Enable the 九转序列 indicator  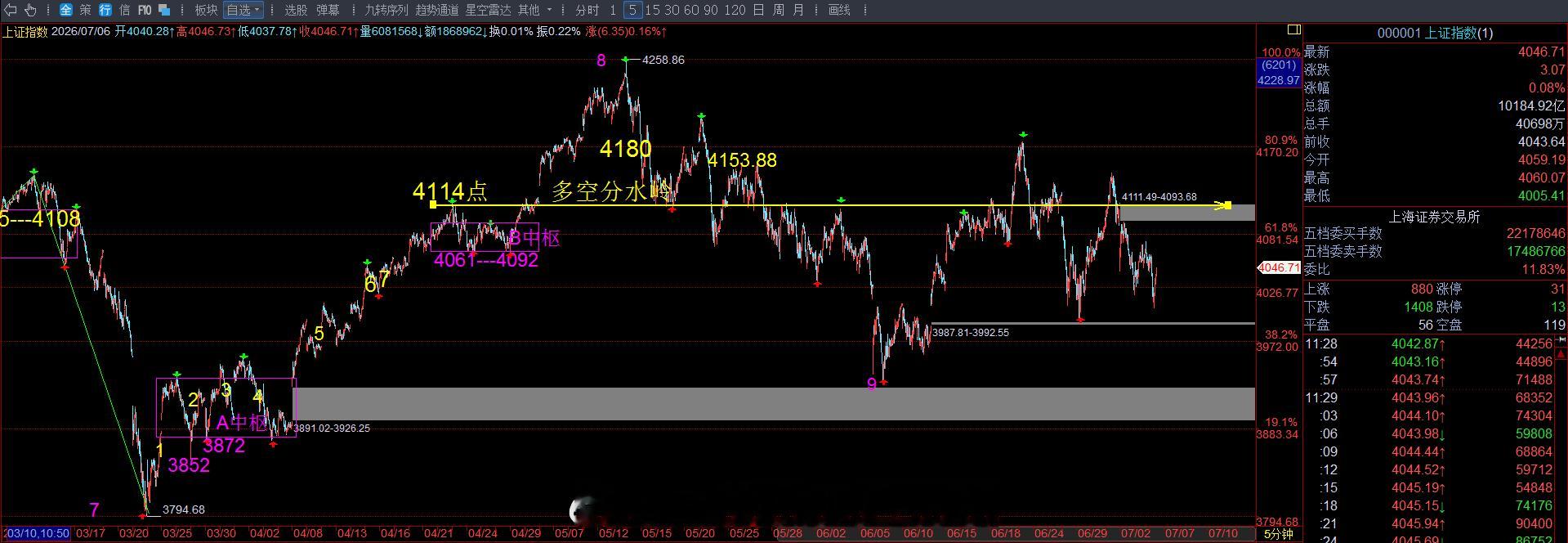pos(386,10)
